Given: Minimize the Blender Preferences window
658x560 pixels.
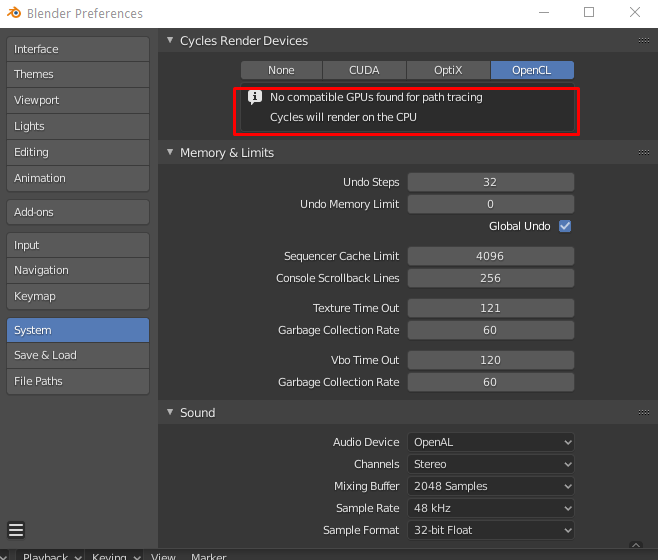Looking at the screenshot, I should [544, 13].
